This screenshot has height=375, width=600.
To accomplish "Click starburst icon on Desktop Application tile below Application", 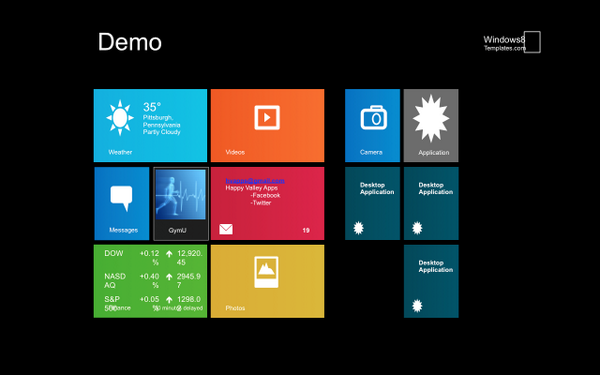I will [x=417, y=228].
